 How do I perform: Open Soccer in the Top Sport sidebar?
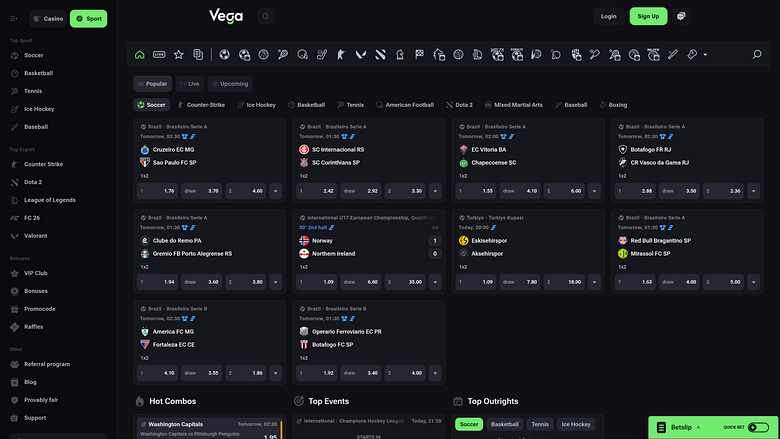[x=33, y=55]
